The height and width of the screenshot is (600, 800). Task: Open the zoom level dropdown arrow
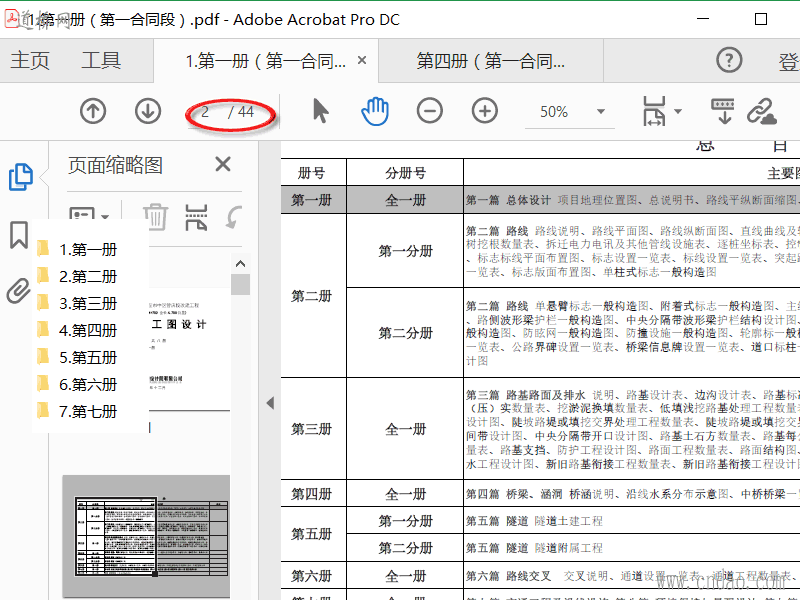tap(601, 111)
